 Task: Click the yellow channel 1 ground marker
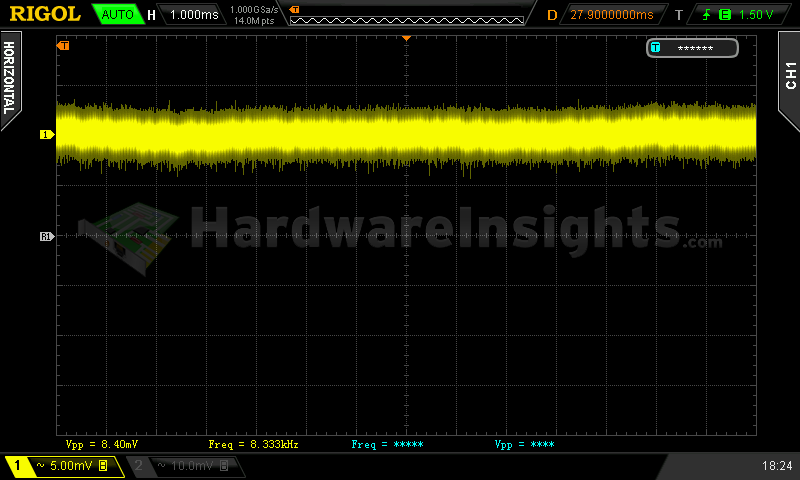(x=46, y=134)
